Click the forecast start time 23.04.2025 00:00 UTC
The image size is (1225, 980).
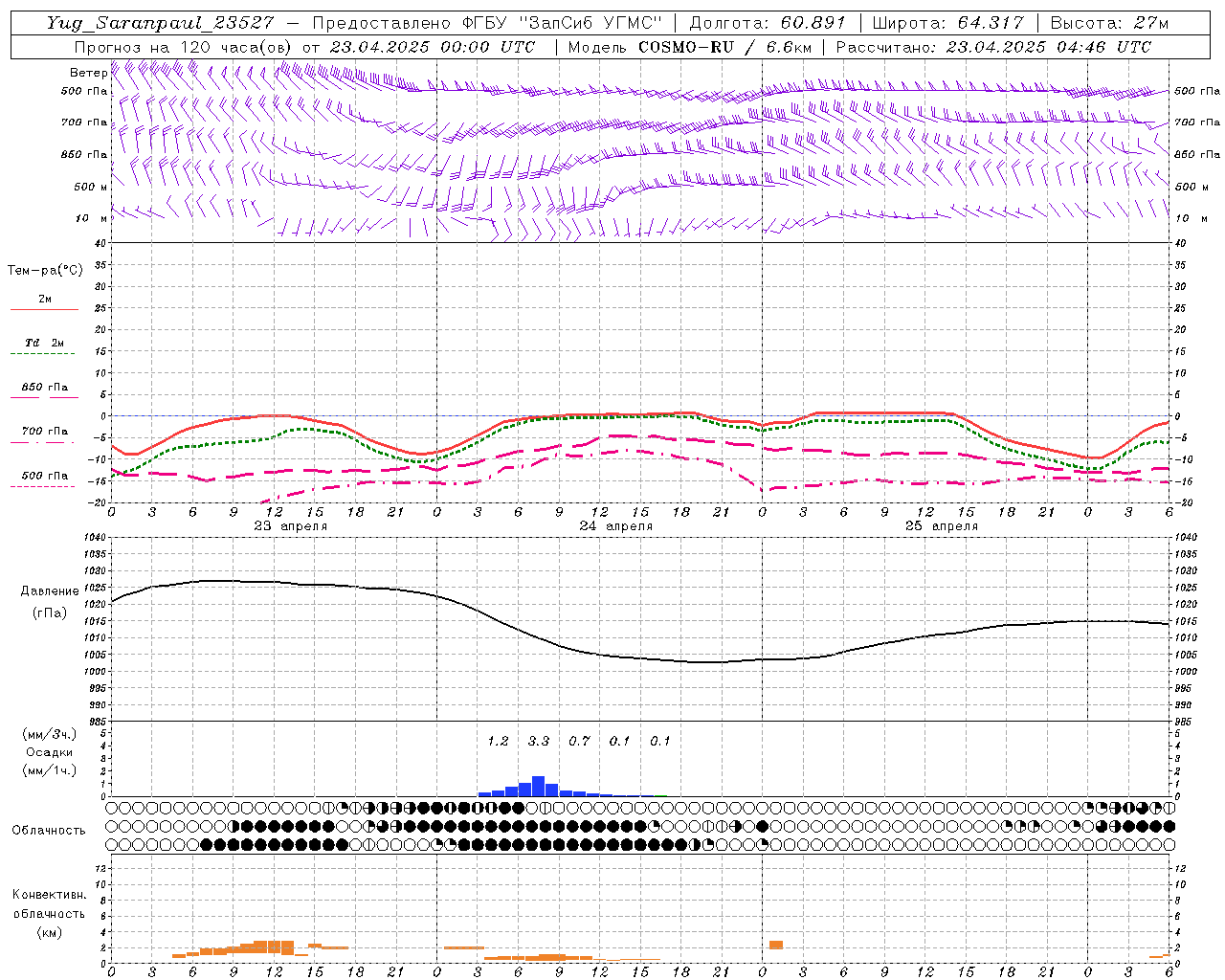tap(432, 47)
